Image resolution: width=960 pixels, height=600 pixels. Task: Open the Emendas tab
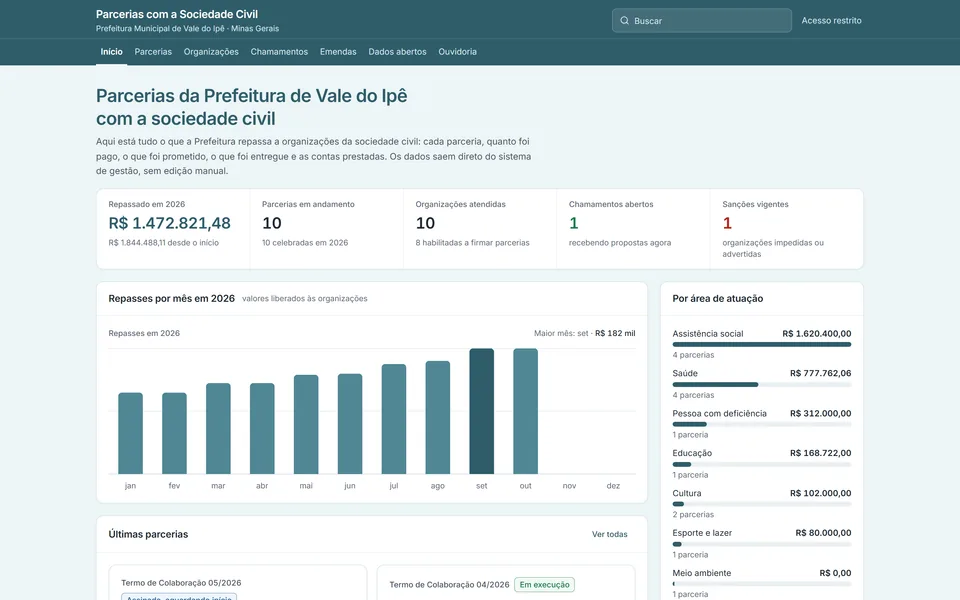pyautogui.click(x=338, y=52)
